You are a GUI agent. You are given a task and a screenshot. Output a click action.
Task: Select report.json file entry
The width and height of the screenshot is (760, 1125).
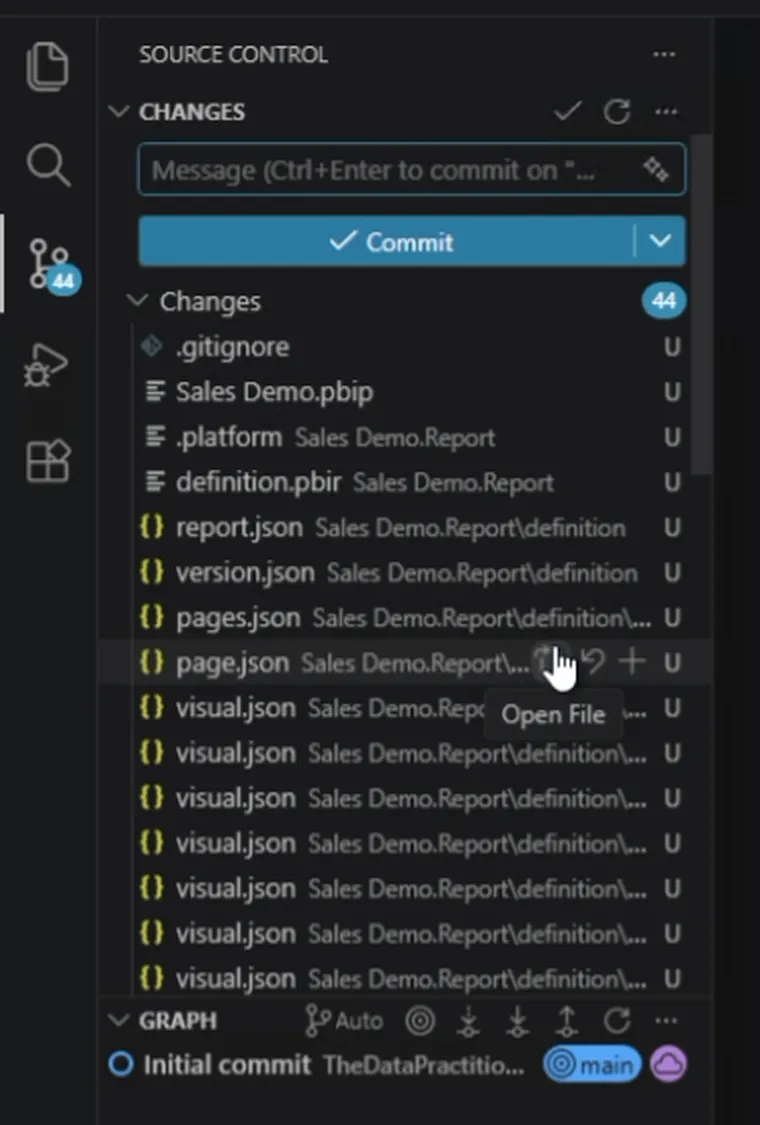[406, 528]
